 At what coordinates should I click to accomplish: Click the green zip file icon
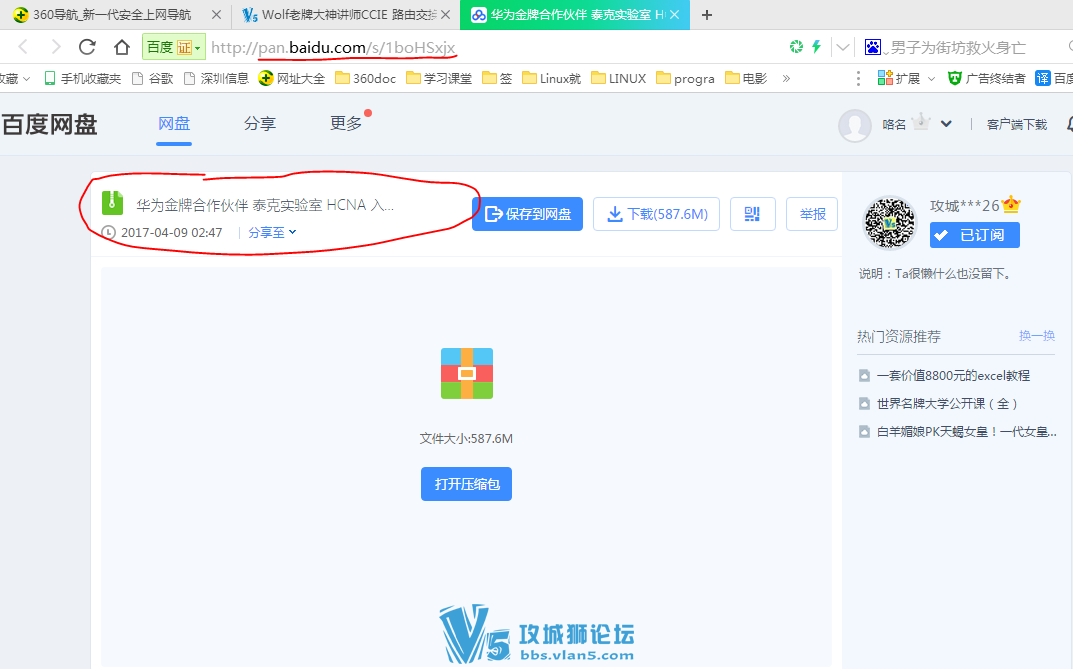pyautogui.click(x=112, y=203)
